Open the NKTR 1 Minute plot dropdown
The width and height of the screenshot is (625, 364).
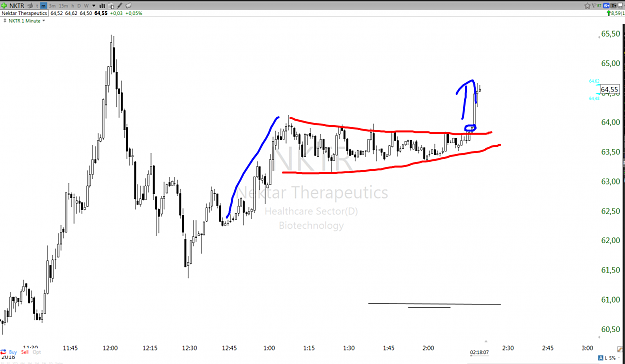pyautogui.click(x=43, y=20)
